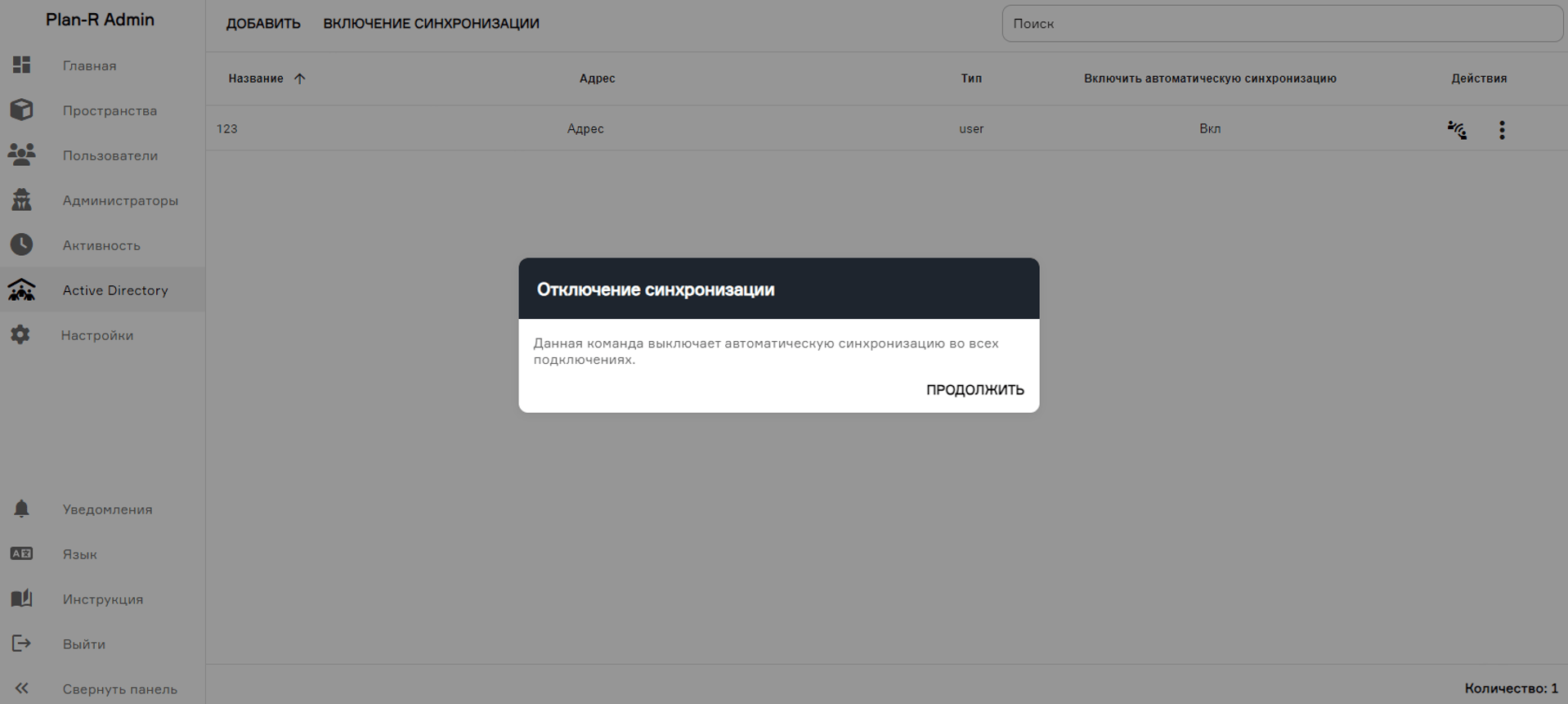Click the Пользователи people icon

pyautogui.click(x=21, y=155)
